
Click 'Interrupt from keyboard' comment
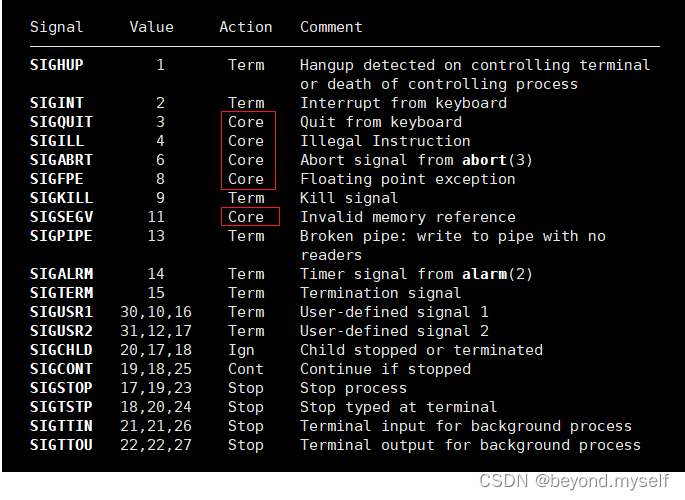click(403, 103)
